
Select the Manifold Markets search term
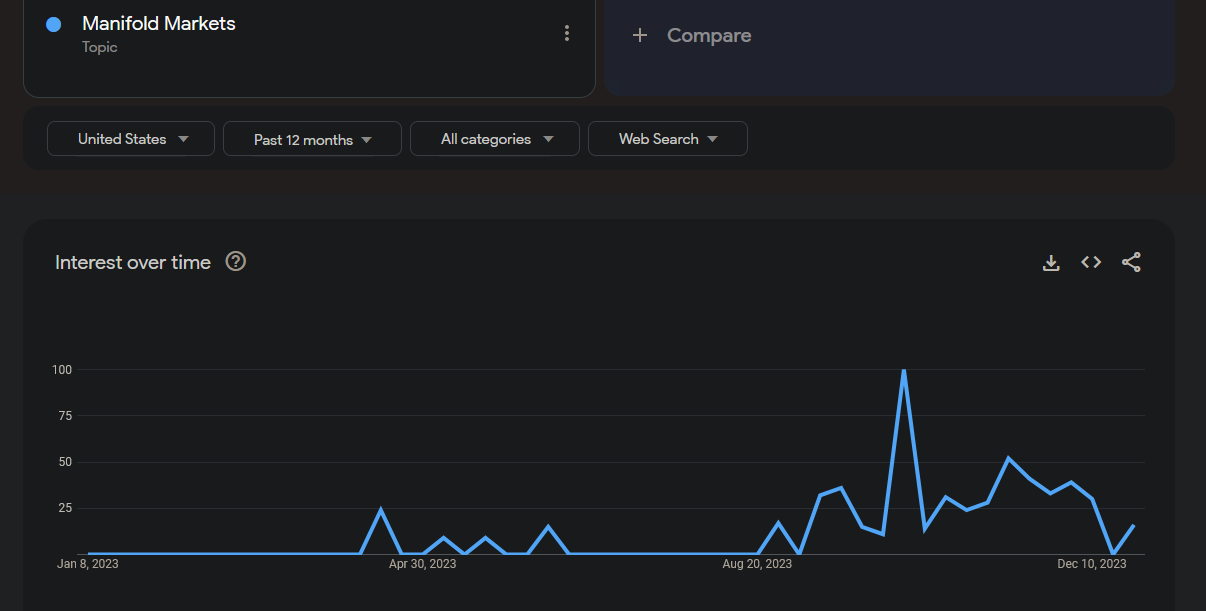tap(159, 23)
